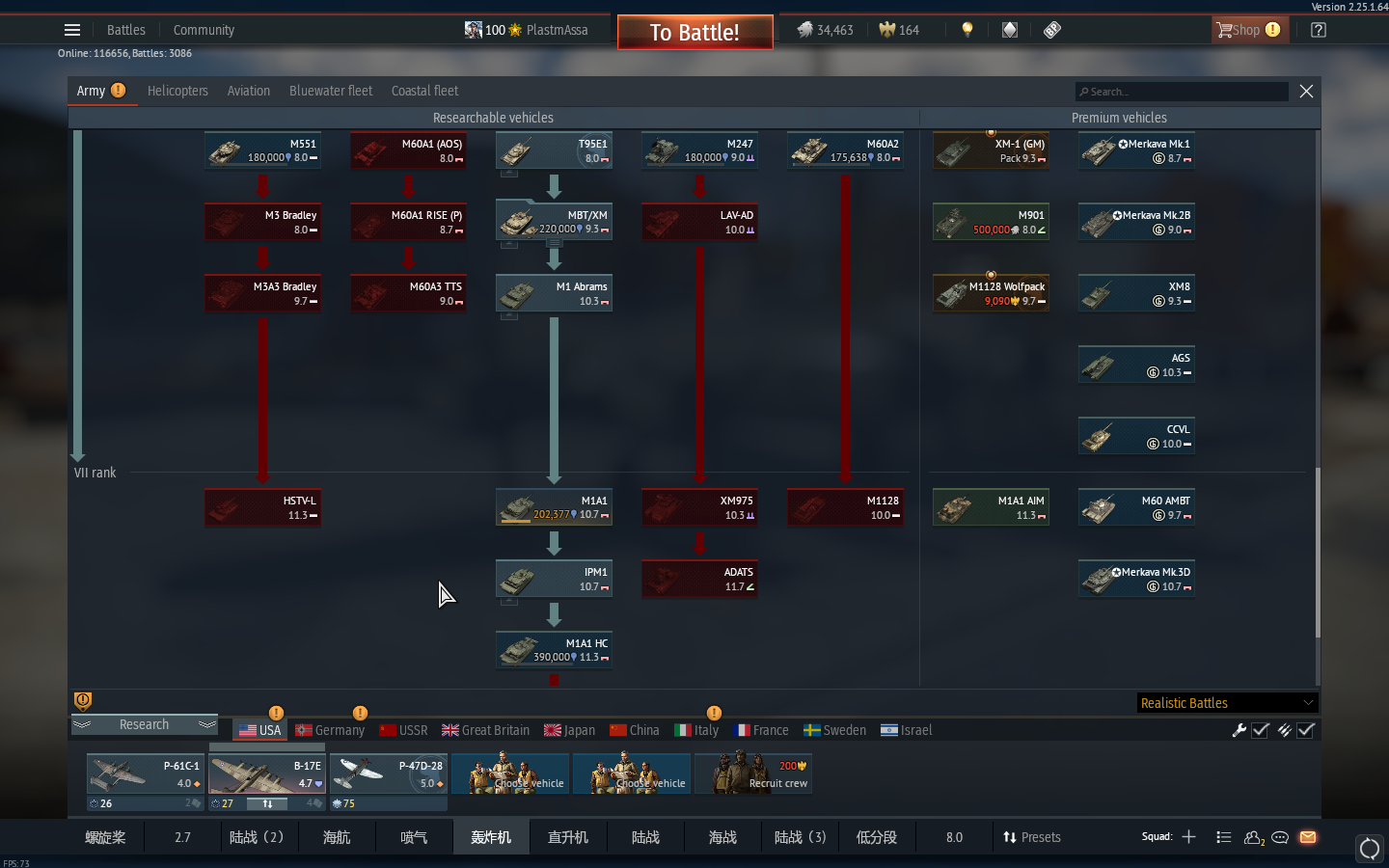Select the premium XM8 card
Image resolution: width=1389 pixels, height=868 pixels.
click(x=1136, y=293)
